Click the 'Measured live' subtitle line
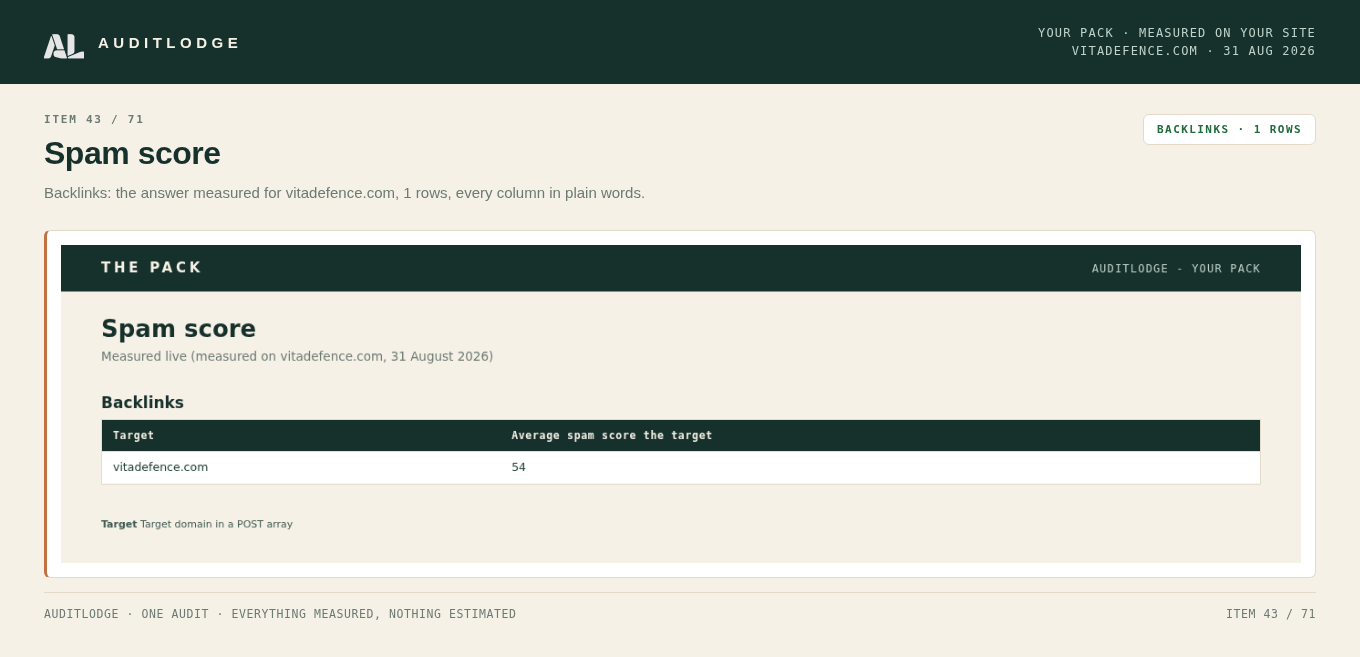This screenshot has width=1360, height=657. click(x=297, y=356)
